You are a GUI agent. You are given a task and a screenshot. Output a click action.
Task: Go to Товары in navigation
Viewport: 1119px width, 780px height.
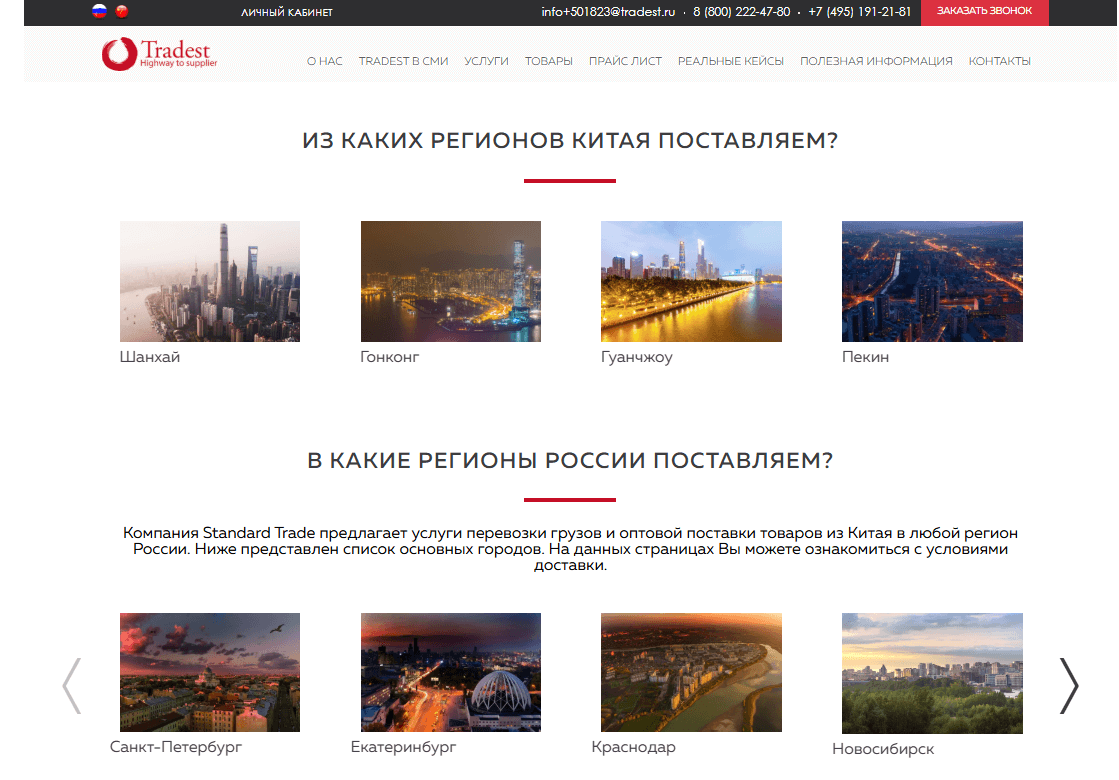(548, 61)
